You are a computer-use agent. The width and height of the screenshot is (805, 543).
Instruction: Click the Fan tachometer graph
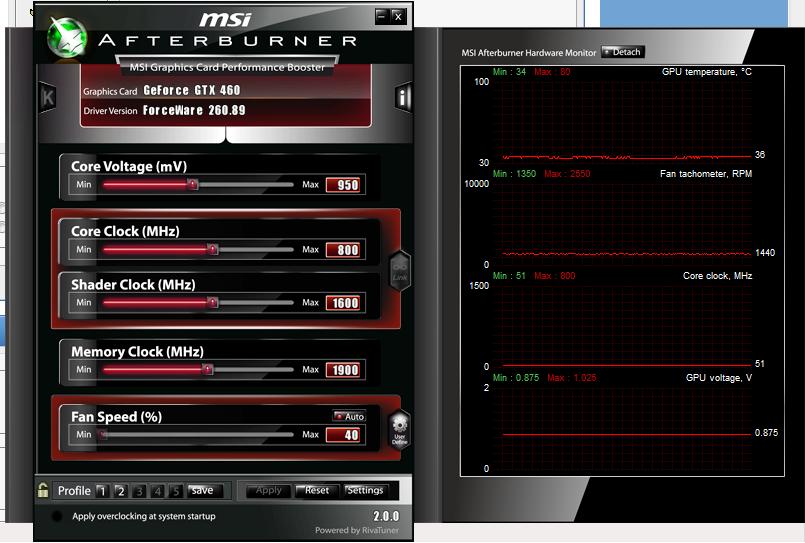click(x=622, y=222)
